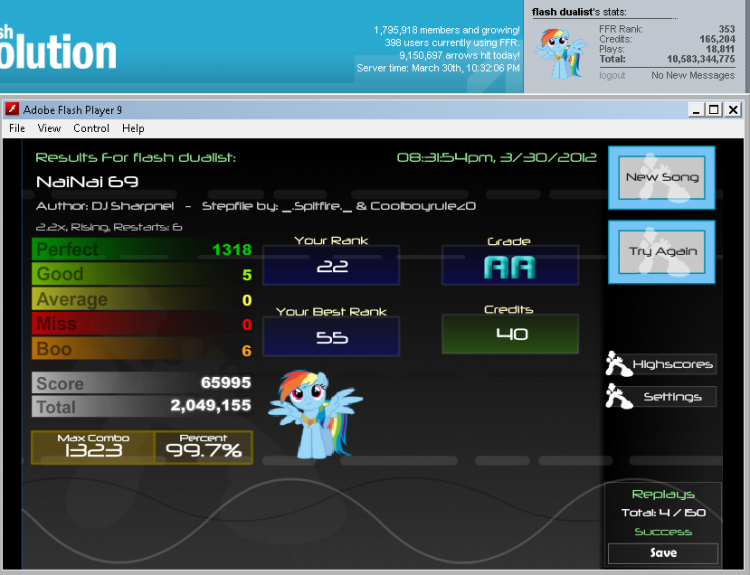
Task: Click the song title NaiNai 69
Action: point(87,182)
